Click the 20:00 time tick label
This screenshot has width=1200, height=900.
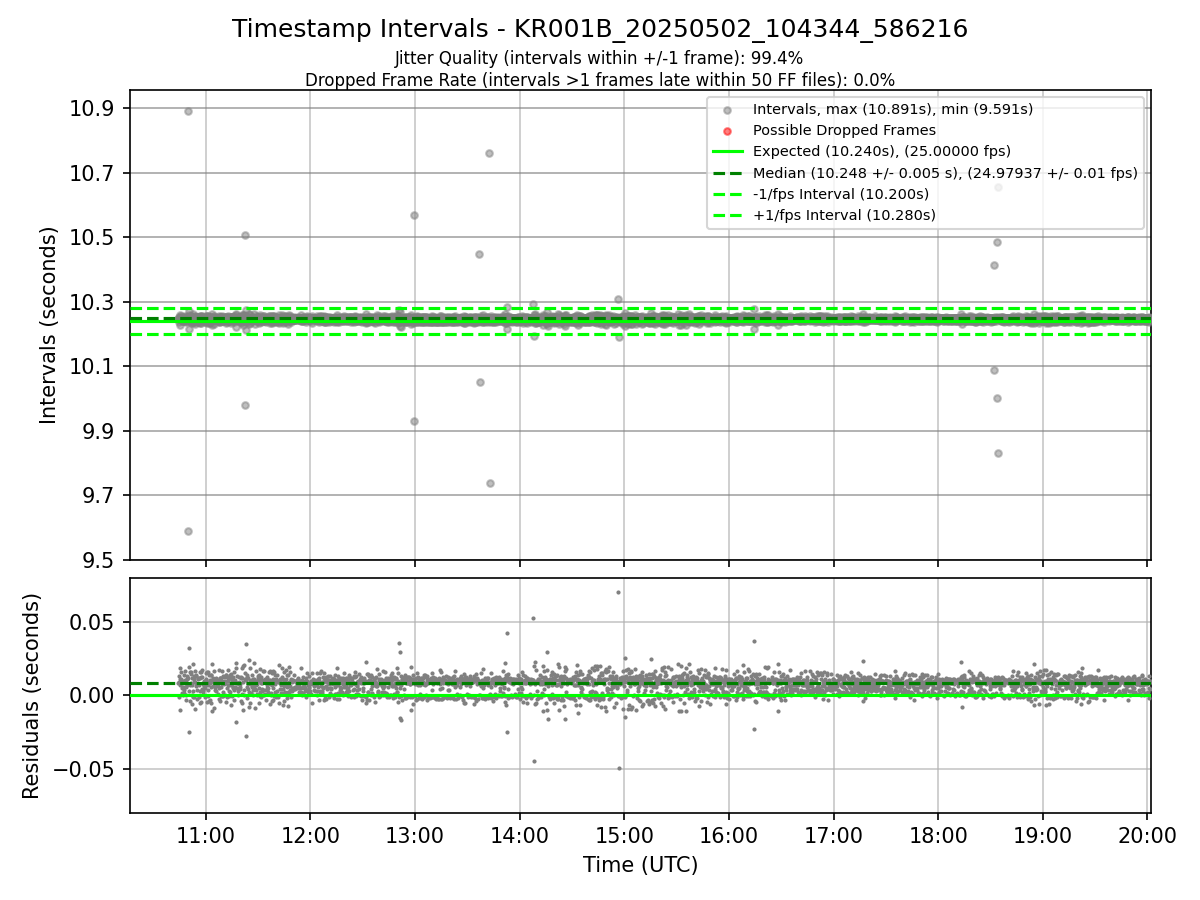pyautogui.click(x=1147, y=836)
